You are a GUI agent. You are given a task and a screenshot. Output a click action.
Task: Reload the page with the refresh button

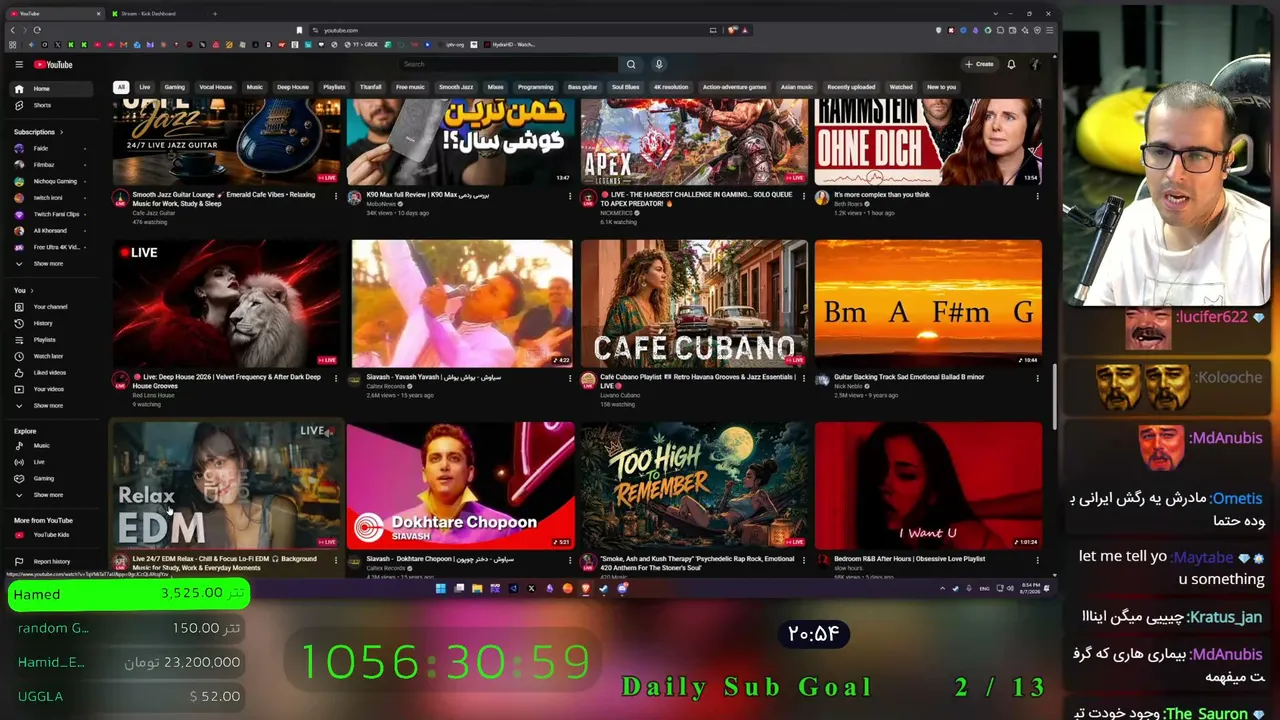37,30
